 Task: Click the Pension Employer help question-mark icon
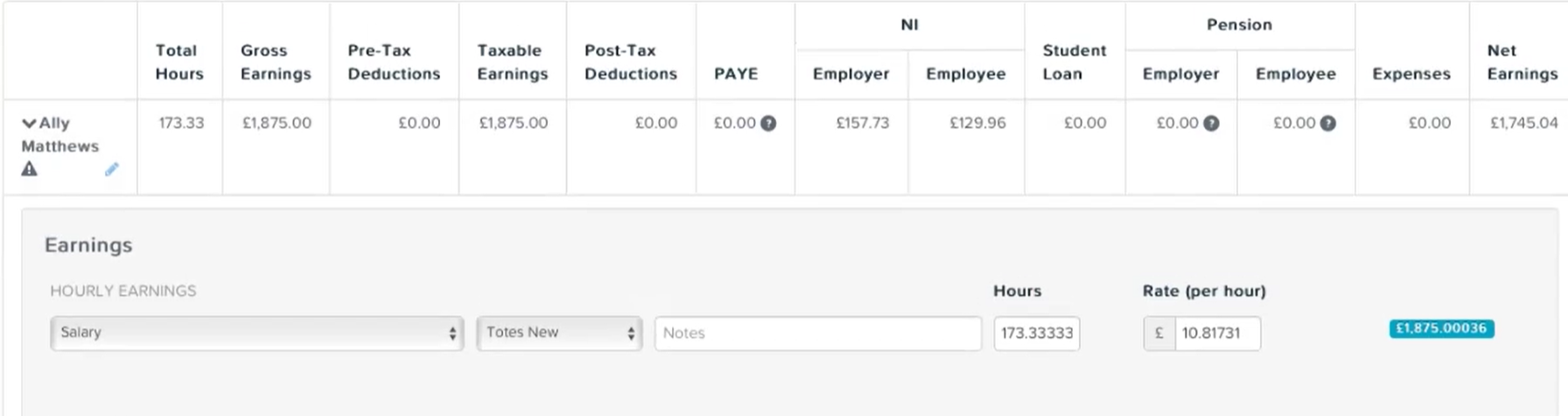coord(1211,123)
